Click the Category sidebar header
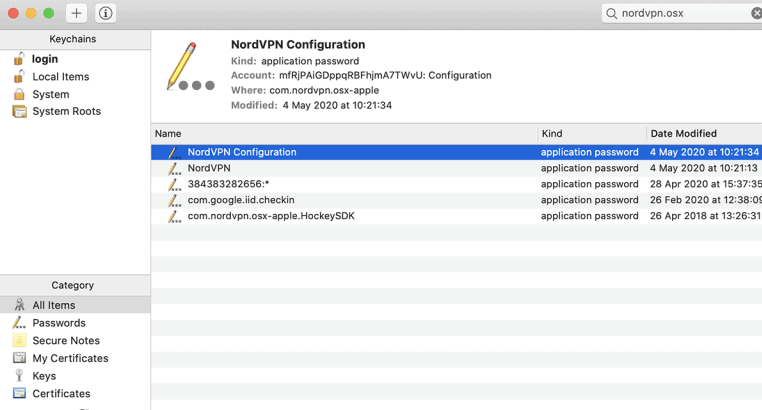Image resolution: width=762 pixels, height=410 pixels. [x=73, y=285]
